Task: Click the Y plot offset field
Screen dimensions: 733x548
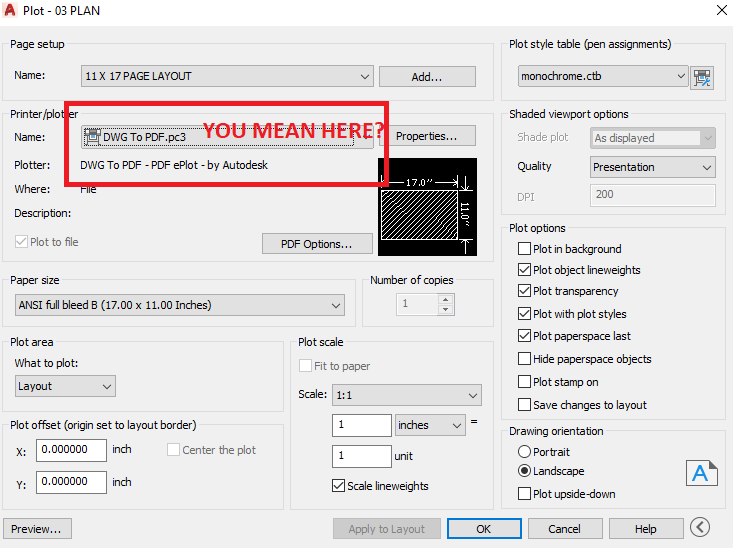Action: click(71, 482)
